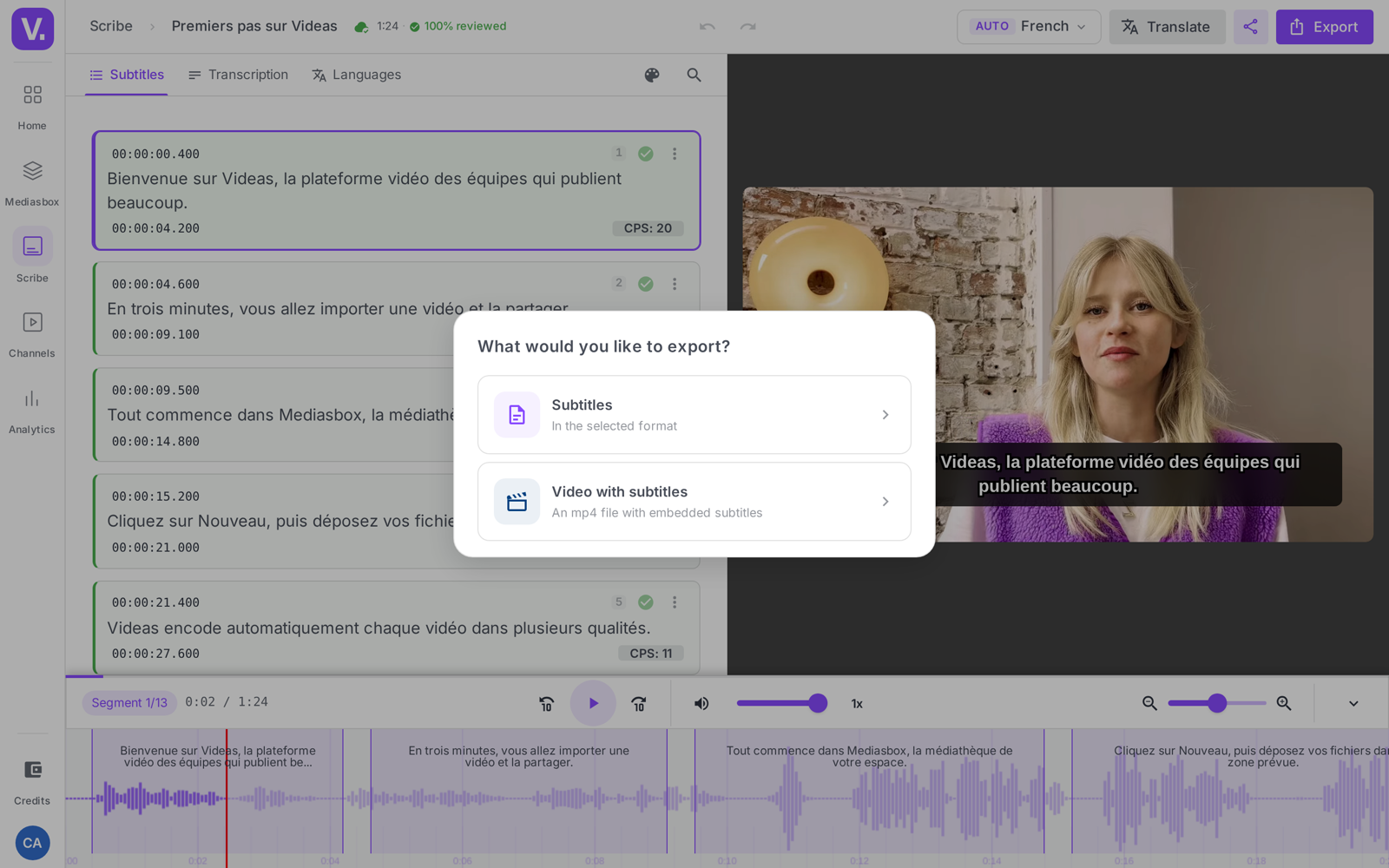Click the 100% reviewed status
Screen dimensions: 1389x868
coord(458,27)
